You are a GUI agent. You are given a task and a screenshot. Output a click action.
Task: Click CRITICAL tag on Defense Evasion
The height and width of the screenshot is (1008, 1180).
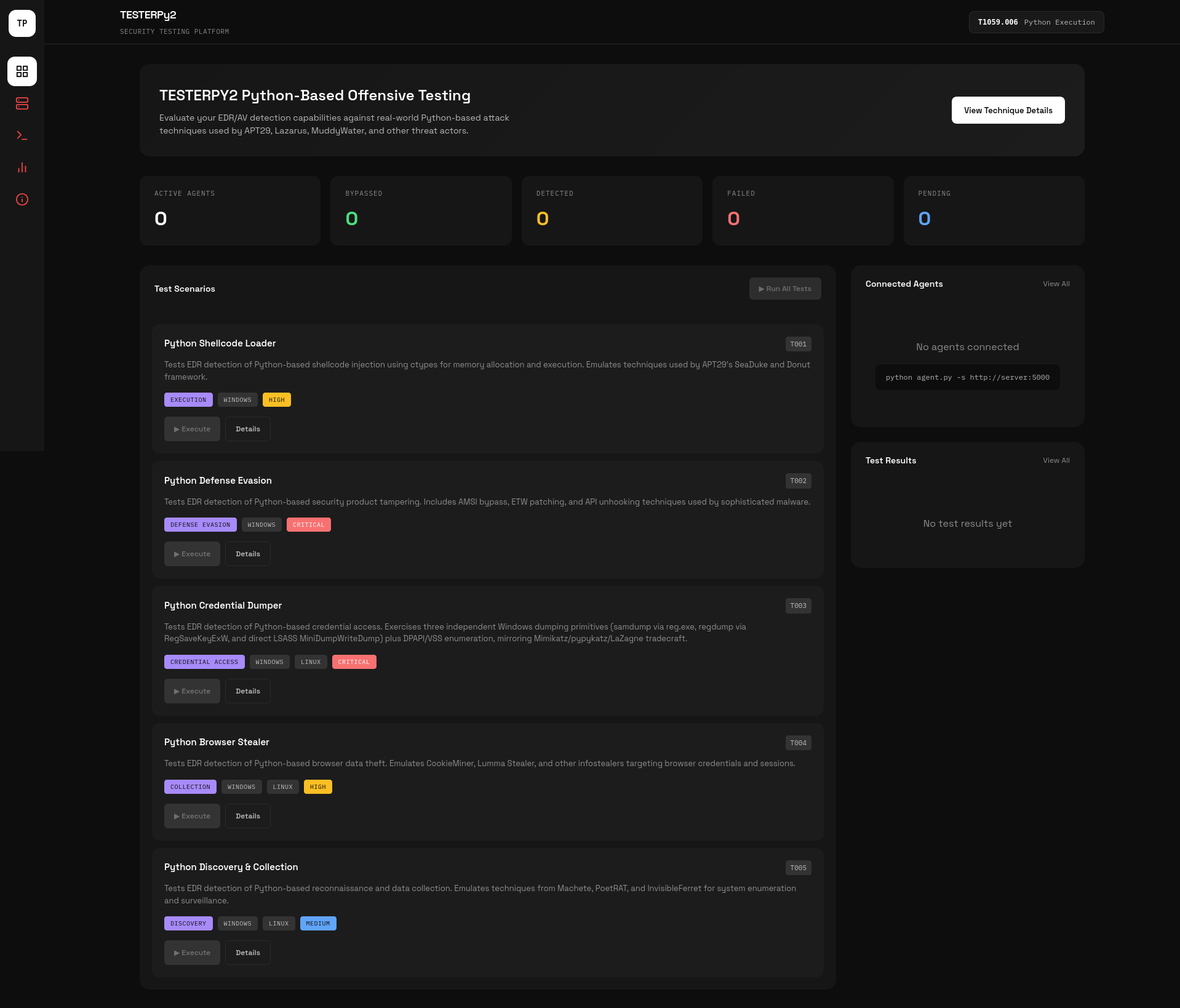point(308,525)
